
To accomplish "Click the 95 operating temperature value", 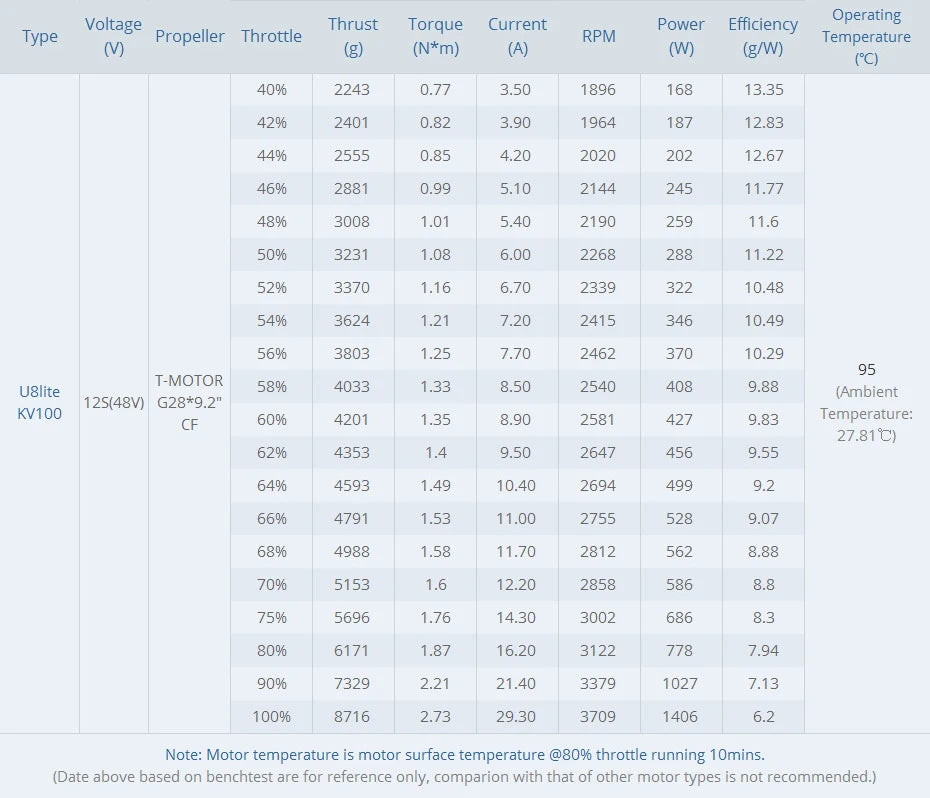I will [x=866, y=369].
